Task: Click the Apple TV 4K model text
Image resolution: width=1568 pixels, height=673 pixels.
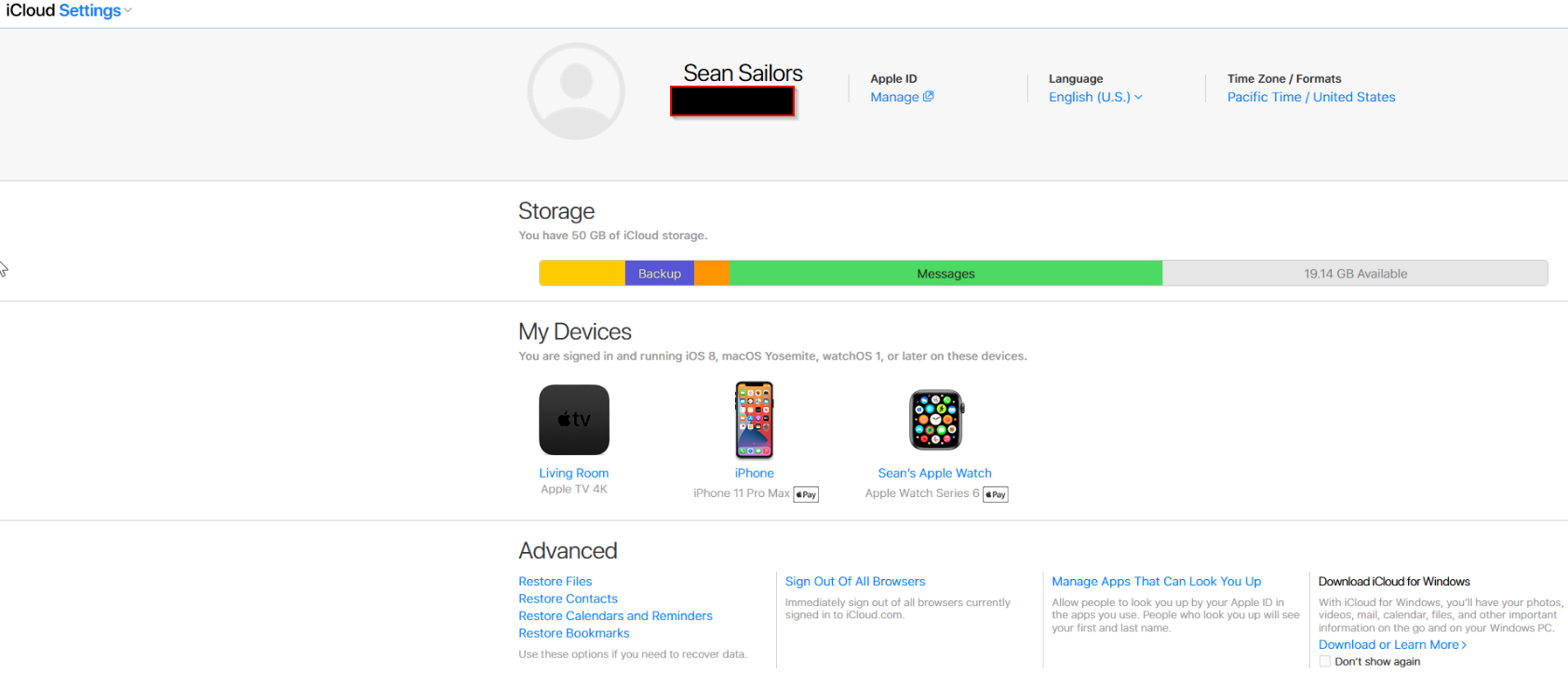Action: [574, 490]
